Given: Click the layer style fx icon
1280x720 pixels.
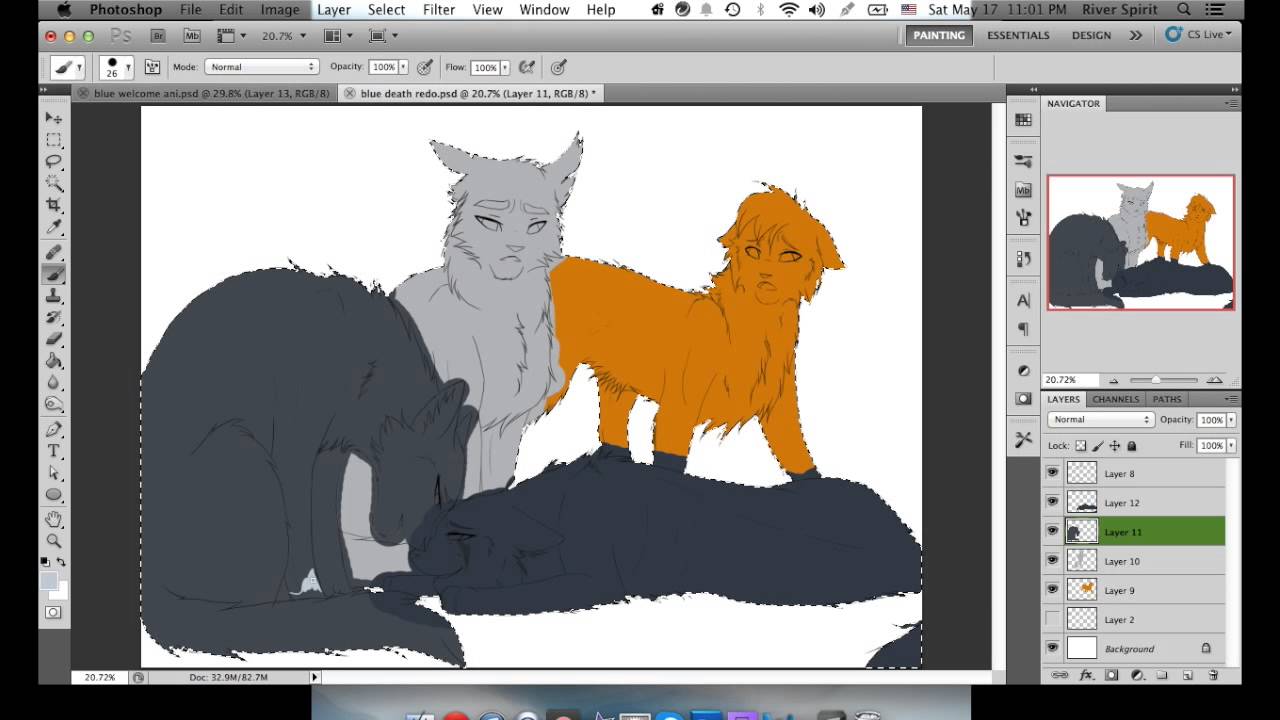Looking at the screenshot, I should 1086,676.
